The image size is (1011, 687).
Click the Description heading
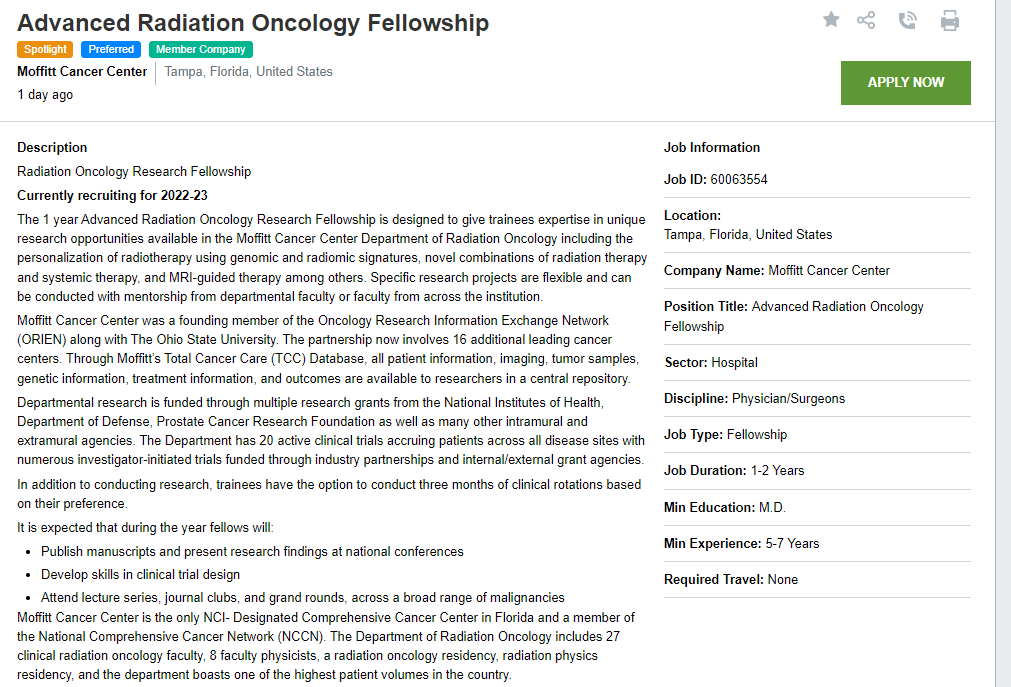(52, 147)
